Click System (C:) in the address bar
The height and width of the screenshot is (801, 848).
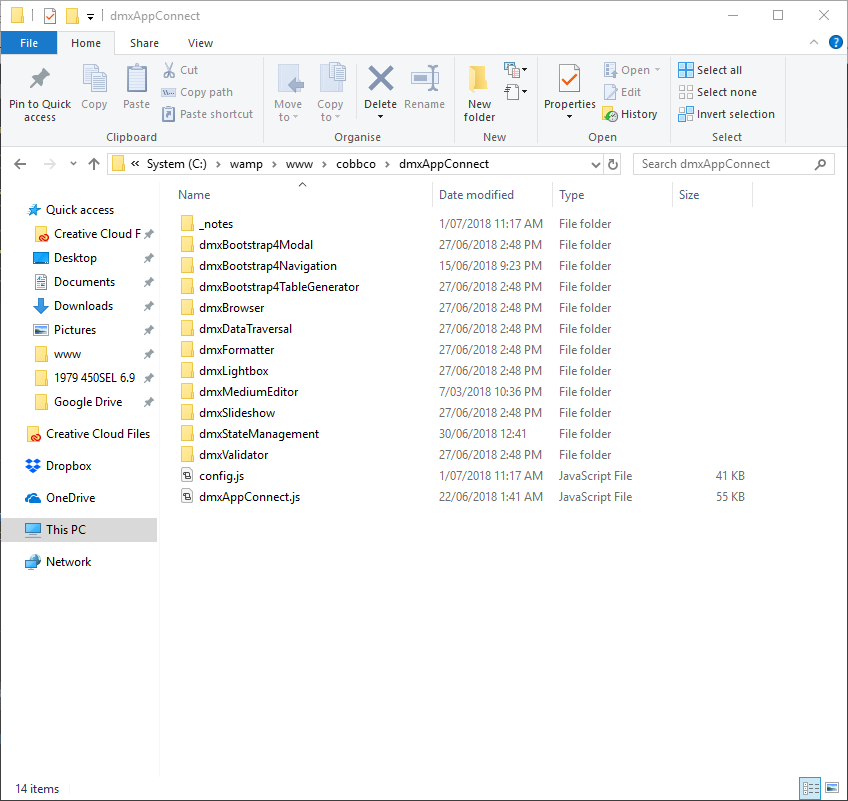(x=177, y=164)
